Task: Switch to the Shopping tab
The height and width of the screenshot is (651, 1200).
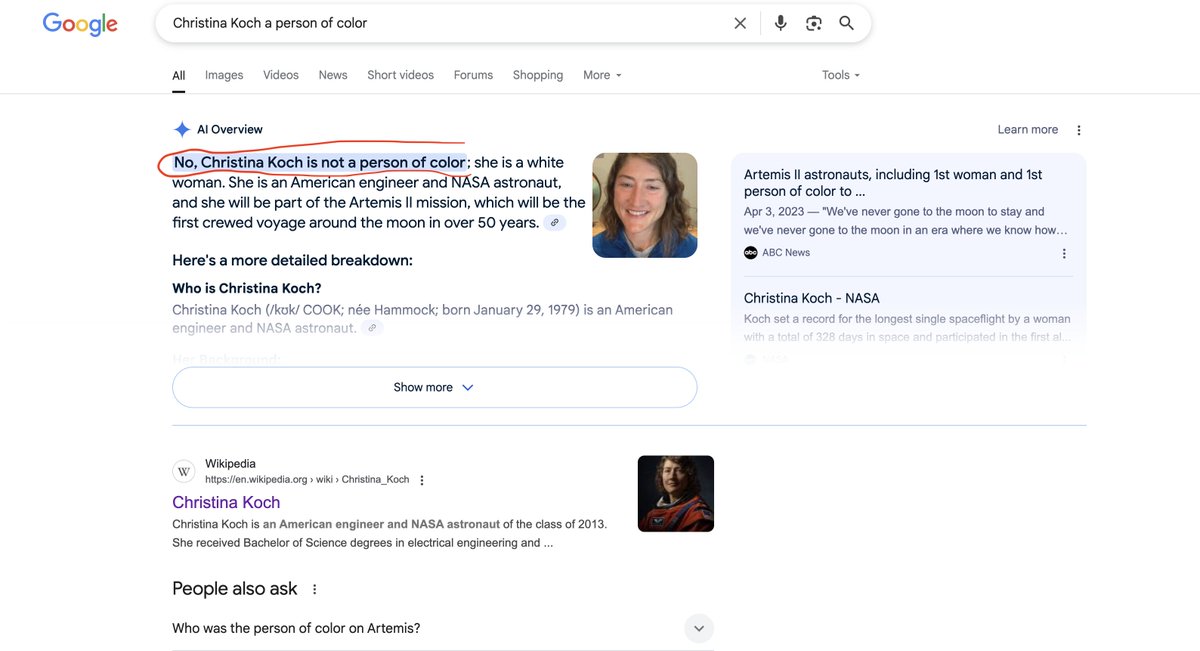Action: click(538, 75)
